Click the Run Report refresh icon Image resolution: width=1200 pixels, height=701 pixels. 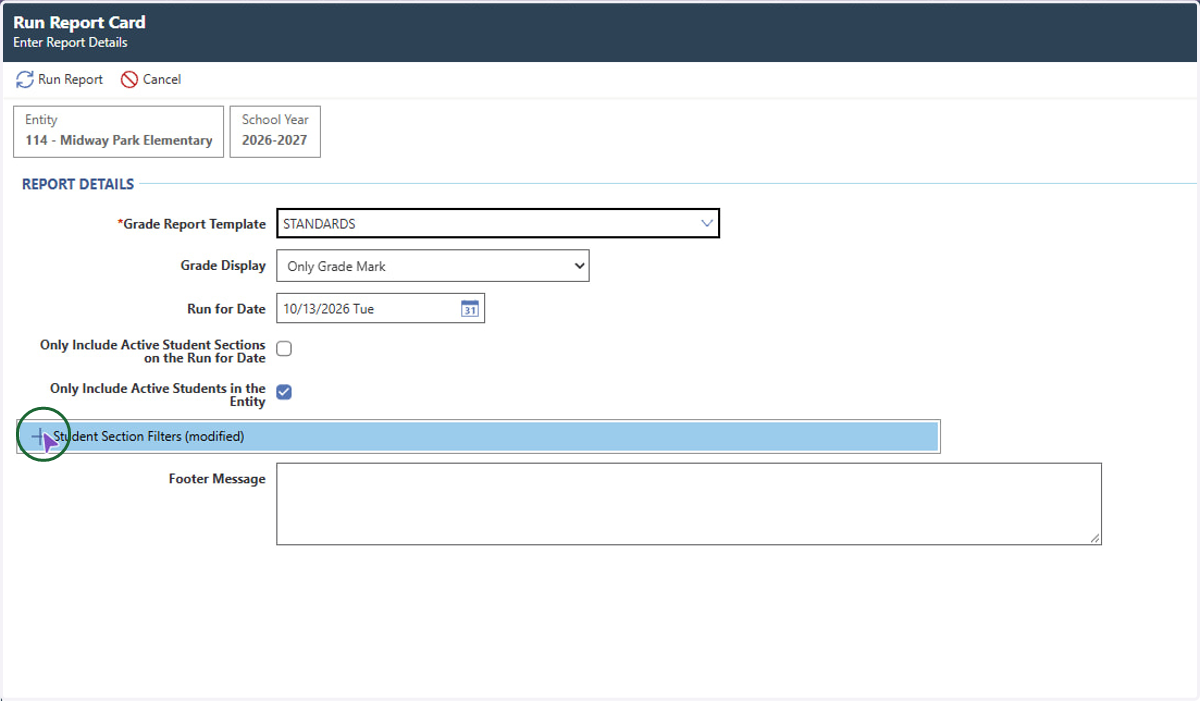point(25,79)
